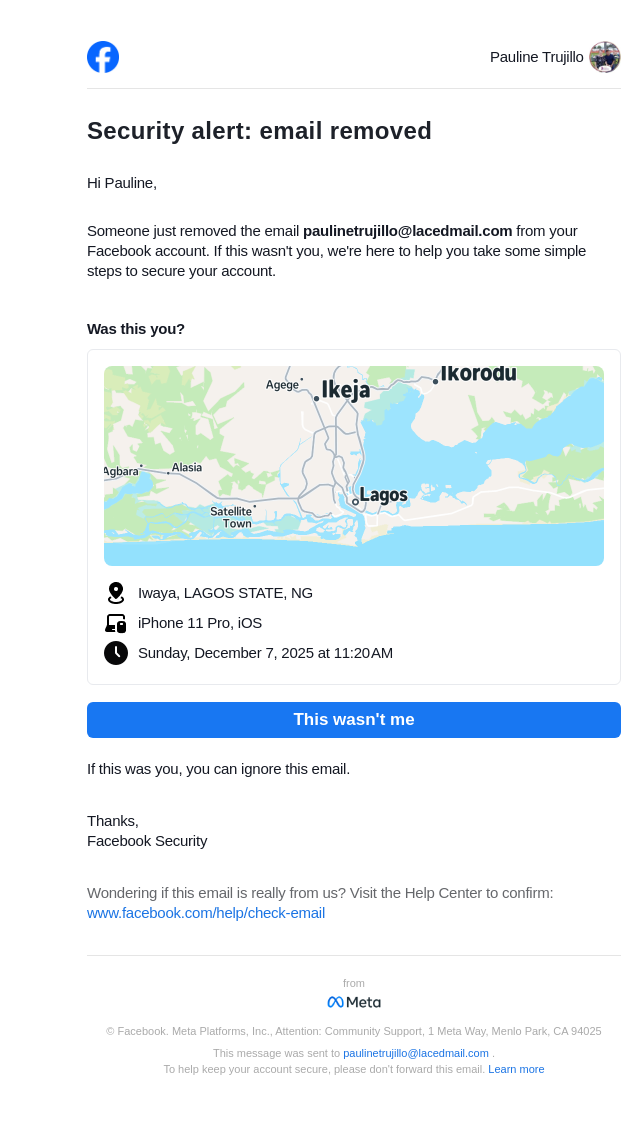This screenshot has height=1125, width=624.
Task: Click the Sunday, December 7 timestamp text
Action: pyautogui.click(x=265, y=653)
